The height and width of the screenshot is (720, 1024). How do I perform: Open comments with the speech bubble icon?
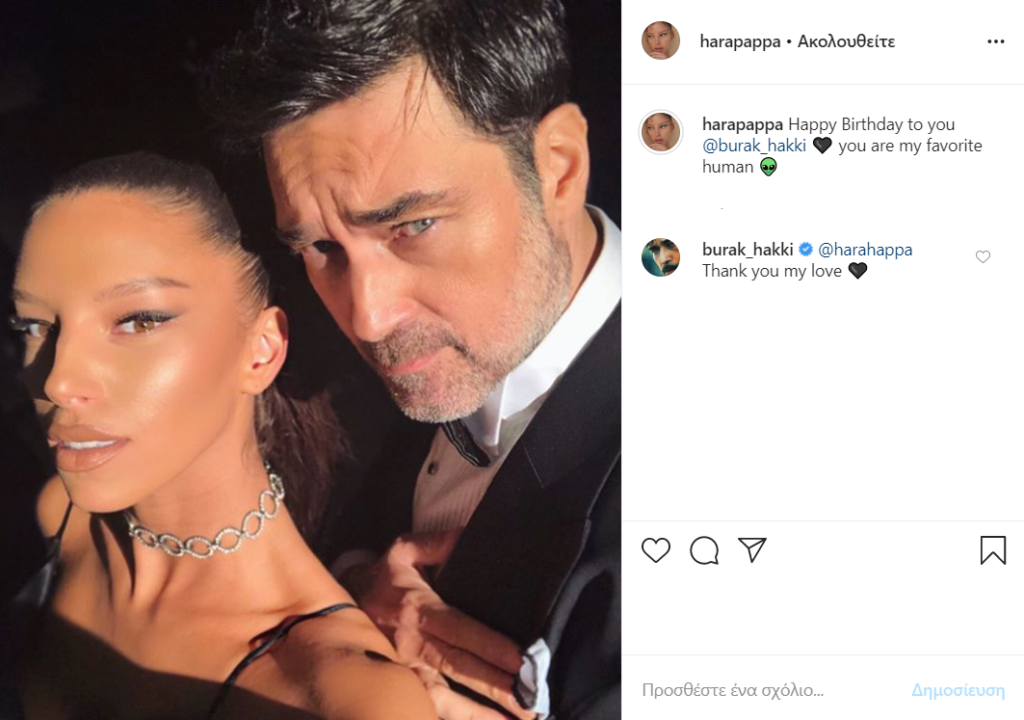tap(704, 550)
